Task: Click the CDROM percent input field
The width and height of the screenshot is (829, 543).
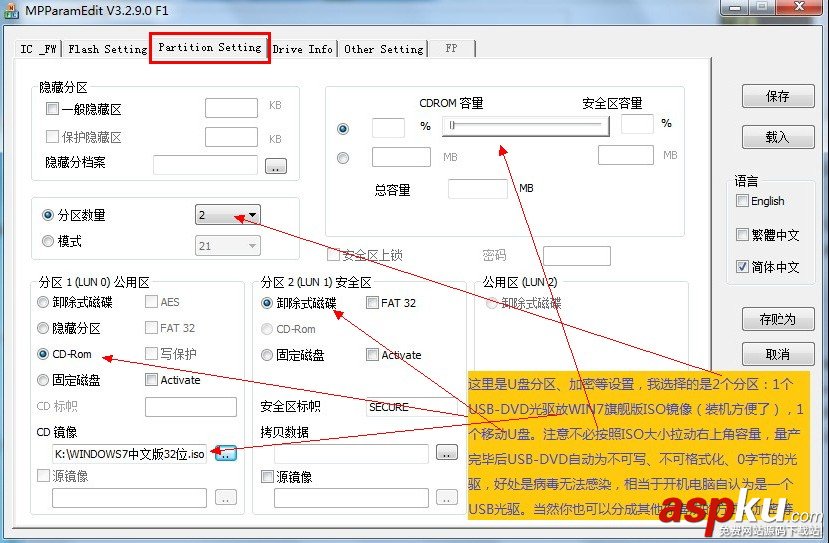Action: [x=388, y=127]
